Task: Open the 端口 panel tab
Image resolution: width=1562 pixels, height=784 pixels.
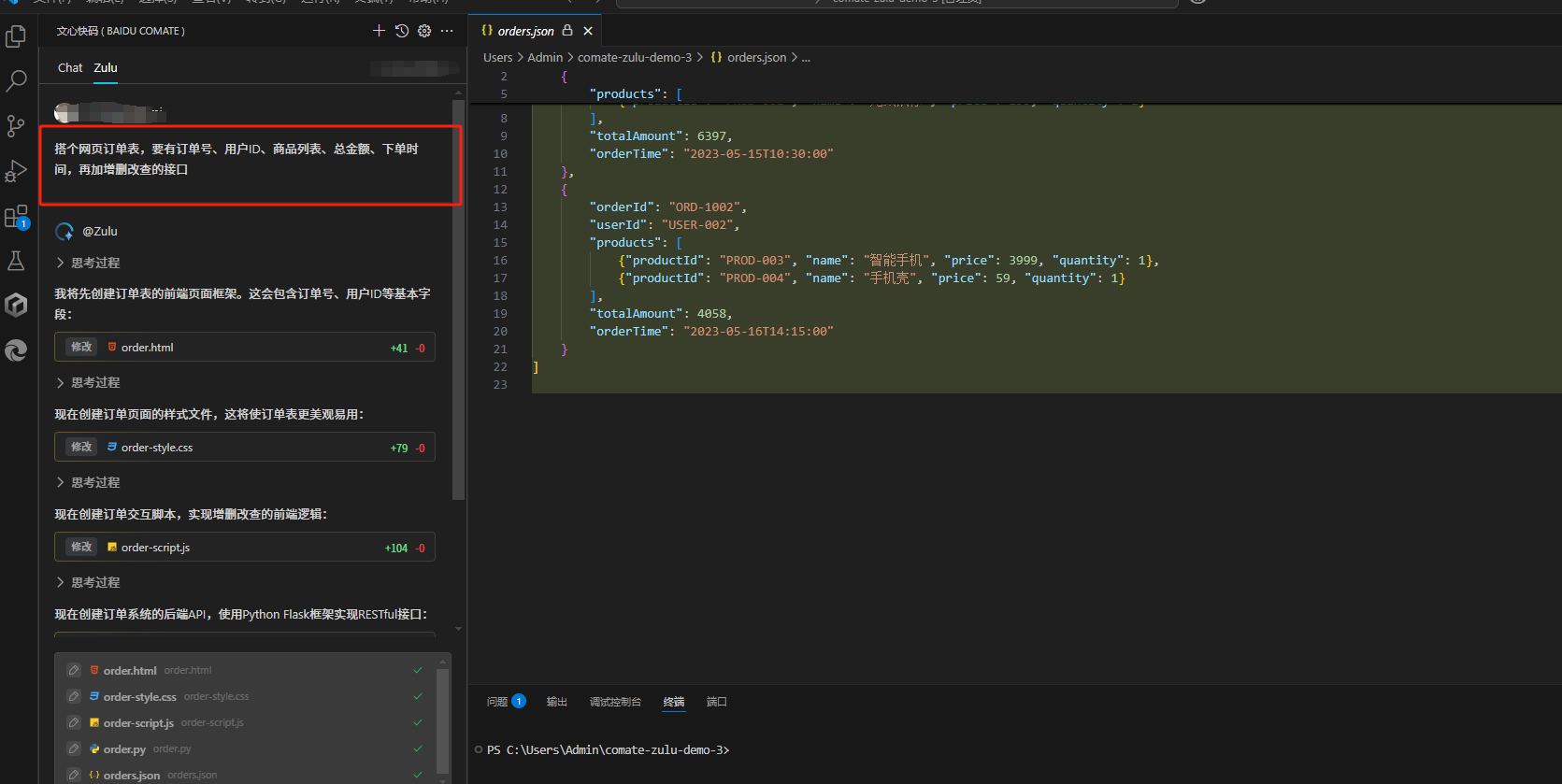Action: [716, 702]
